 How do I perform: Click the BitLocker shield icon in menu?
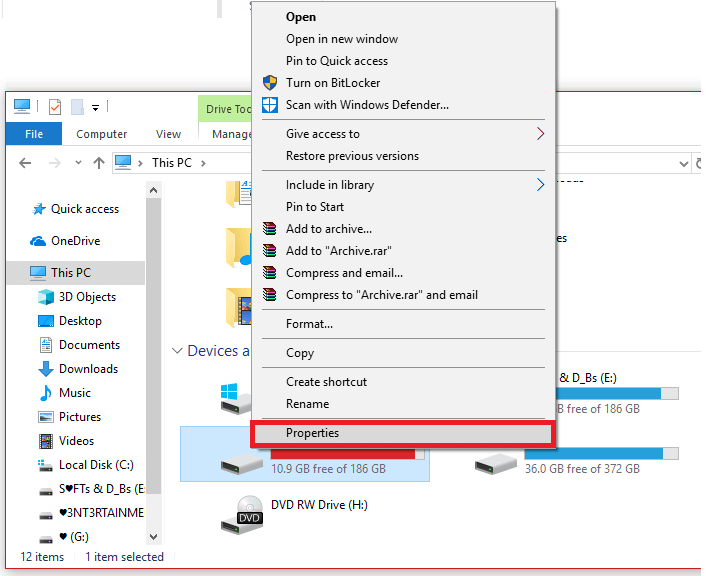click(269, 83)
